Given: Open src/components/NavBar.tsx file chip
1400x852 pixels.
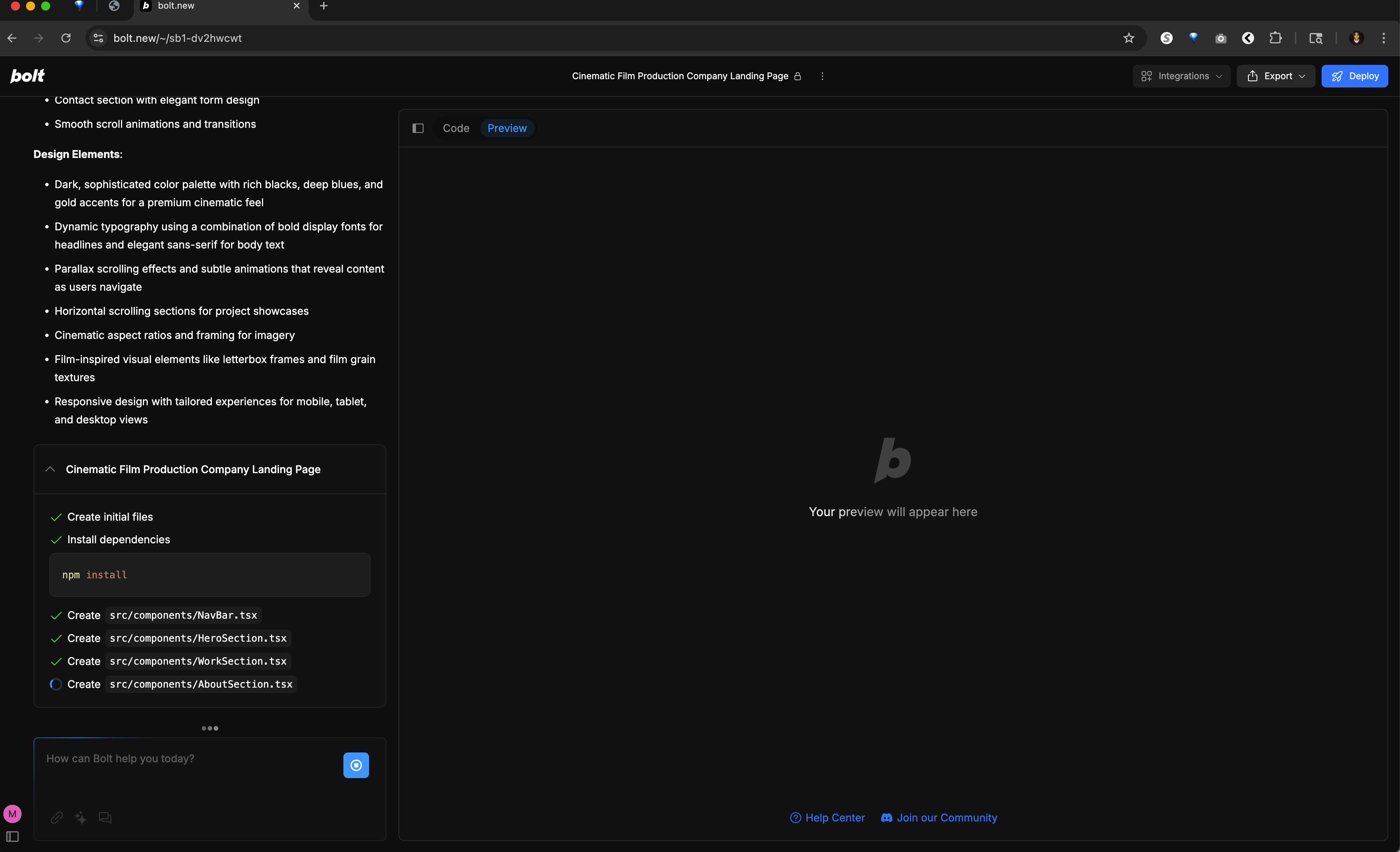Looking at the screenshot, I should (183, 616).
